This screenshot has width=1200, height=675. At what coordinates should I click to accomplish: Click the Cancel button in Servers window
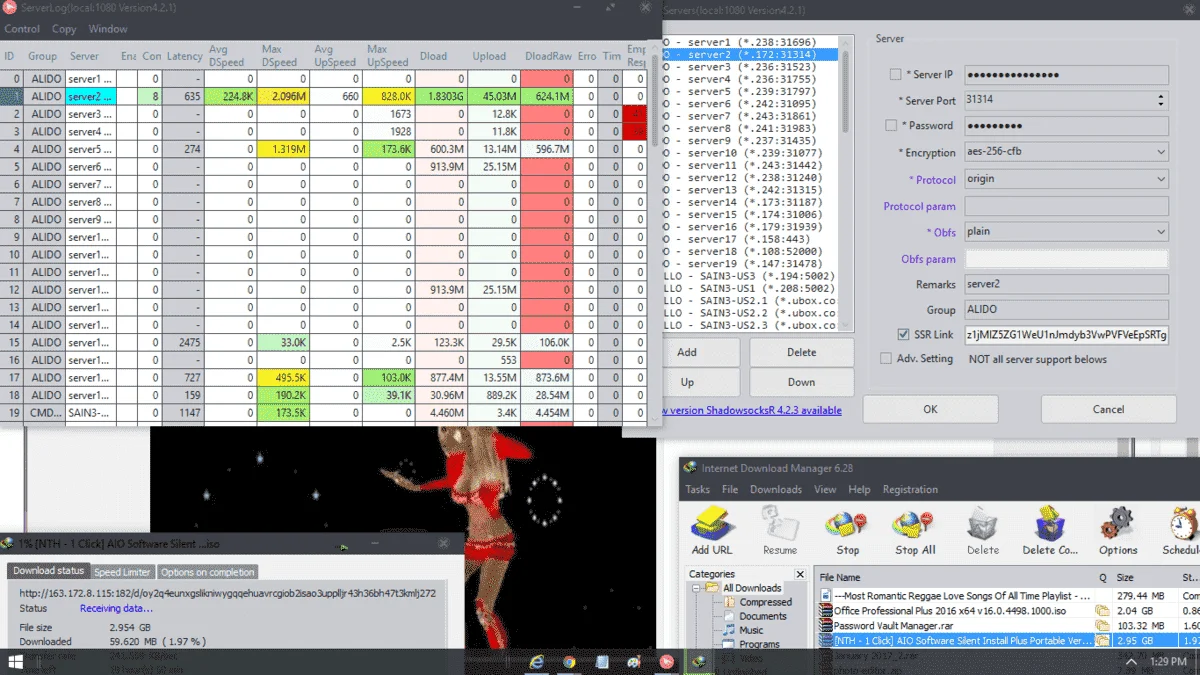1108,409
